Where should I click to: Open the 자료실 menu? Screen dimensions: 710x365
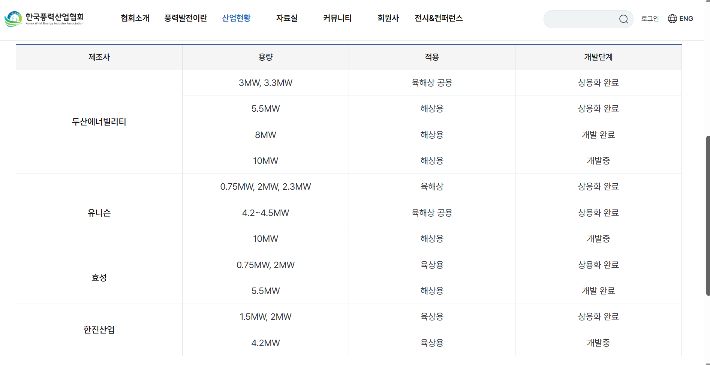287,19
